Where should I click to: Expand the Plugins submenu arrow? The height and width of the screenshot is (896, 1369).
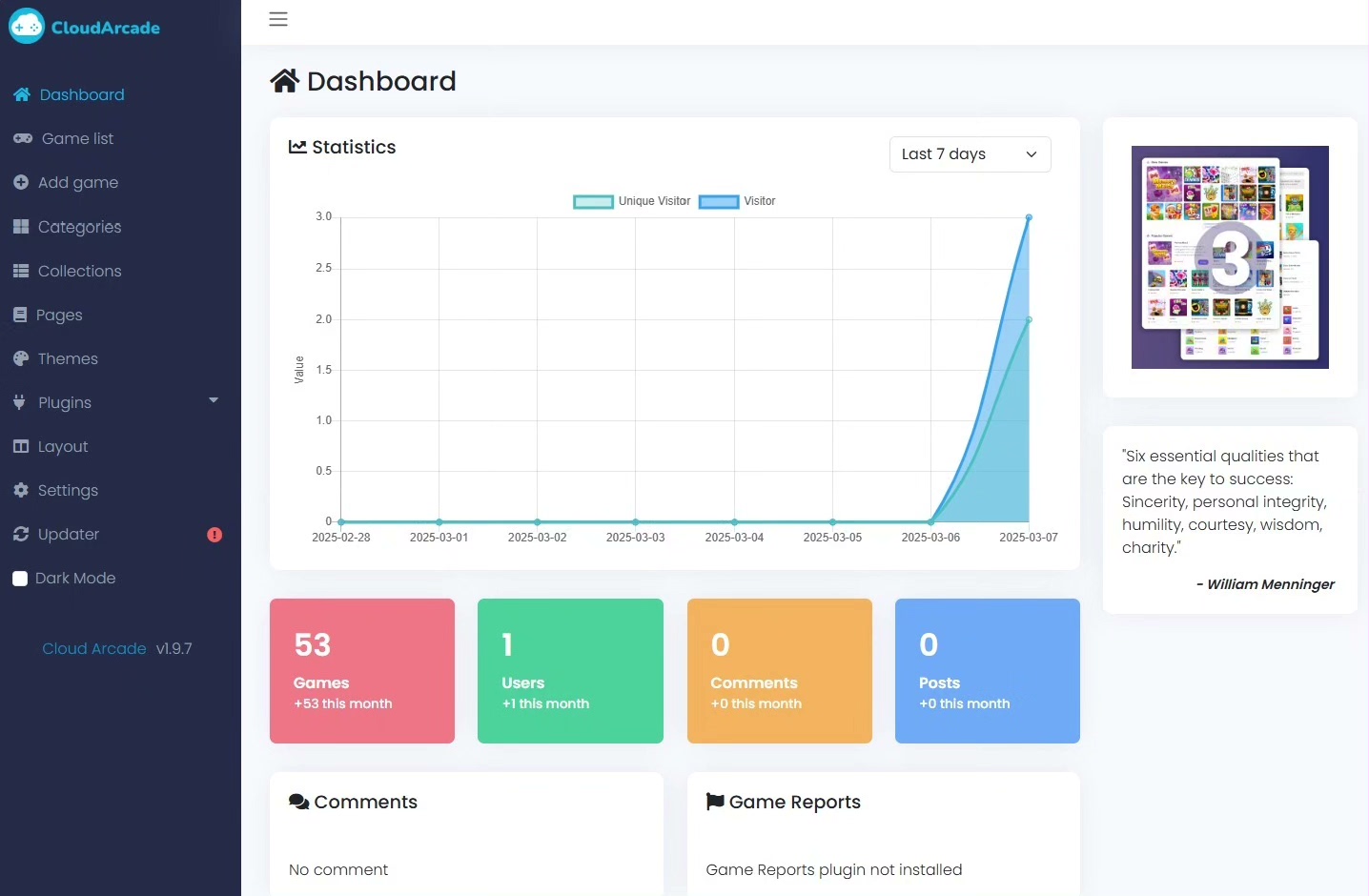tap(214, 400)
